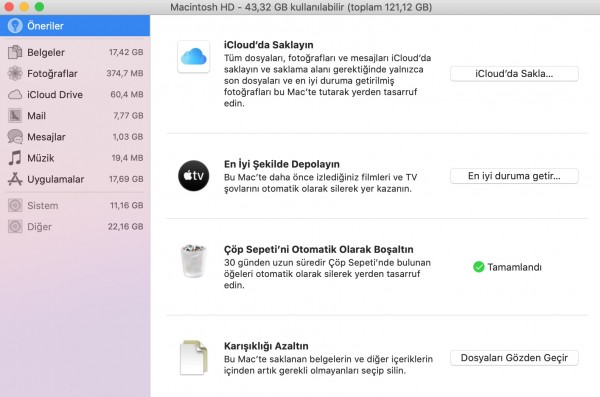Click the En iyi duruma getir... button
Image resolution: width=600 pixels, height=397 pixels.
514,176
